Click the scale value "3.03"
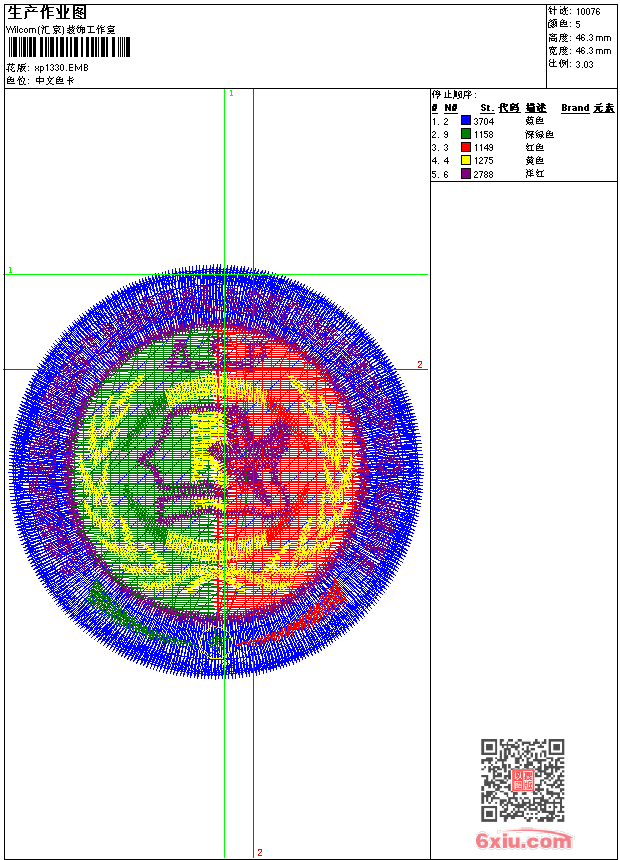The height and width of the screenshot is (860, 620). click(584, 65)
